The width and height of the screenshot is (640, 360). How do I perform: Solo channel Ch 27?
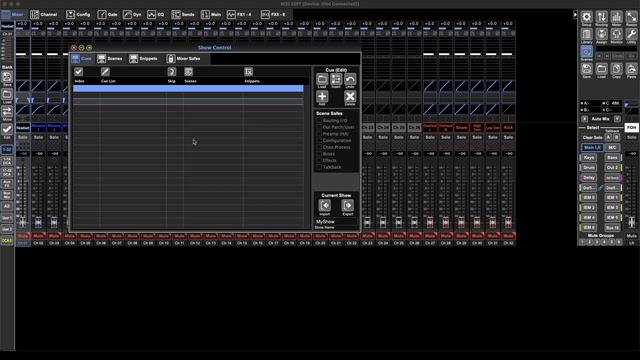click(430, 138)
